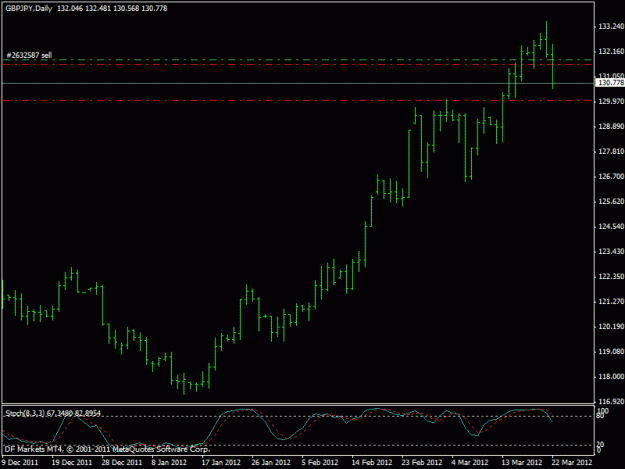Click the '28 Dec 2011' date label

click(122, 462)
